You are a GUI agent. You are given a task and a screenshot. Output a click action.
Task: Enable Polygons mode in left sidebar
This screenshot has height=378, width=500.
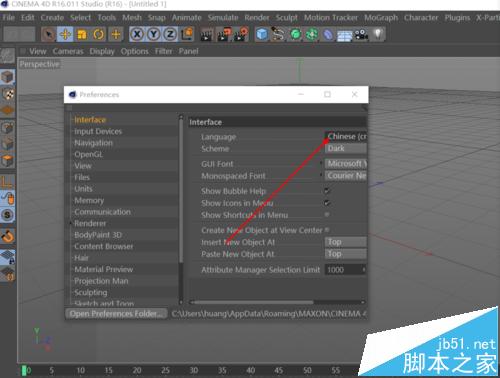[x=8, y=161]
